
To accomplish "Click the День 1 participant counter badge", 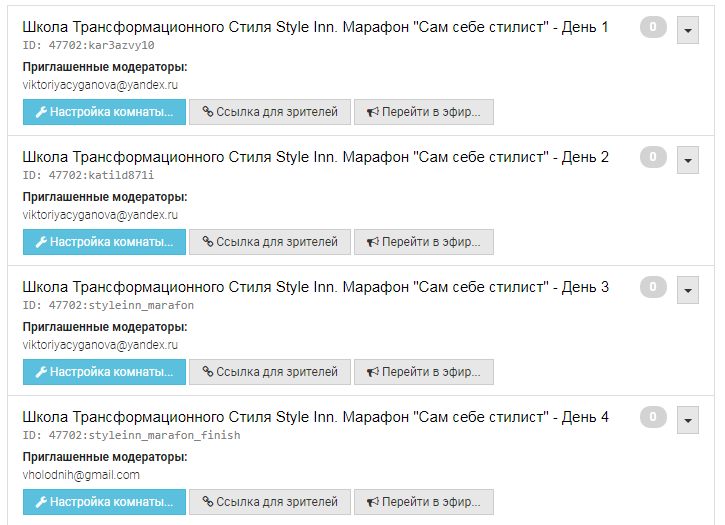I will 652,27.
